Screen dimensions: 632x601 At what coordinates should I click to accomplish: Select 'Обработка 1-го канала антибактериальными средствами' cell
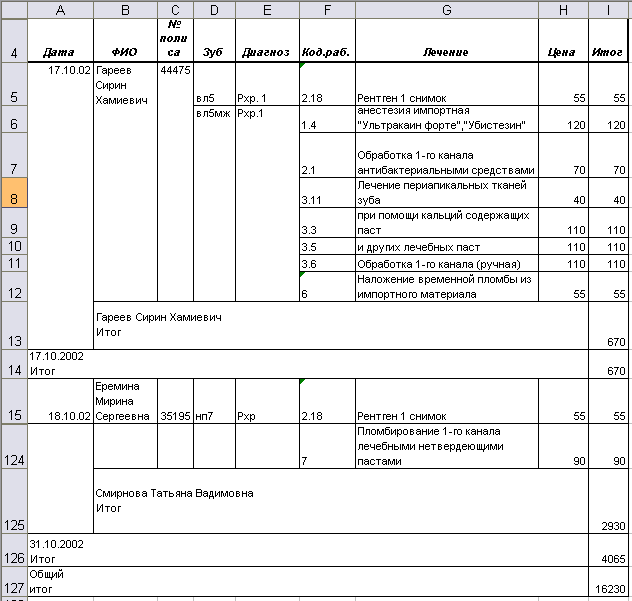447,155
